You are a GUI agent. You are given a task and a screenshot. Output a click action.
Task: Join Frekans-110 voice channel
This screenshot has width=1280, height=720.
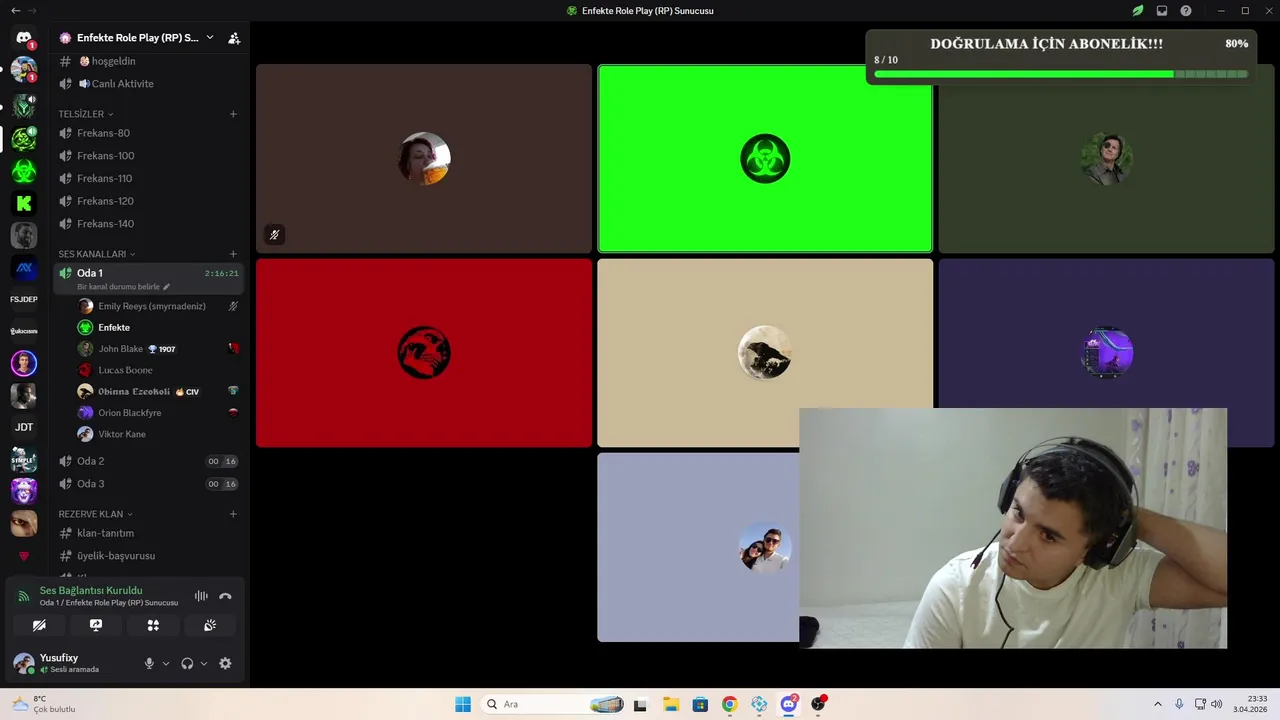click(x=148, y=178)
